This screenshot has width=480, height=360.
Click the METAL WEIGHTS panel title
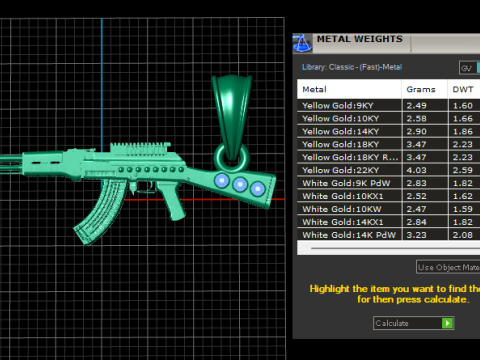pyautogui.click(x=360, y=39)
